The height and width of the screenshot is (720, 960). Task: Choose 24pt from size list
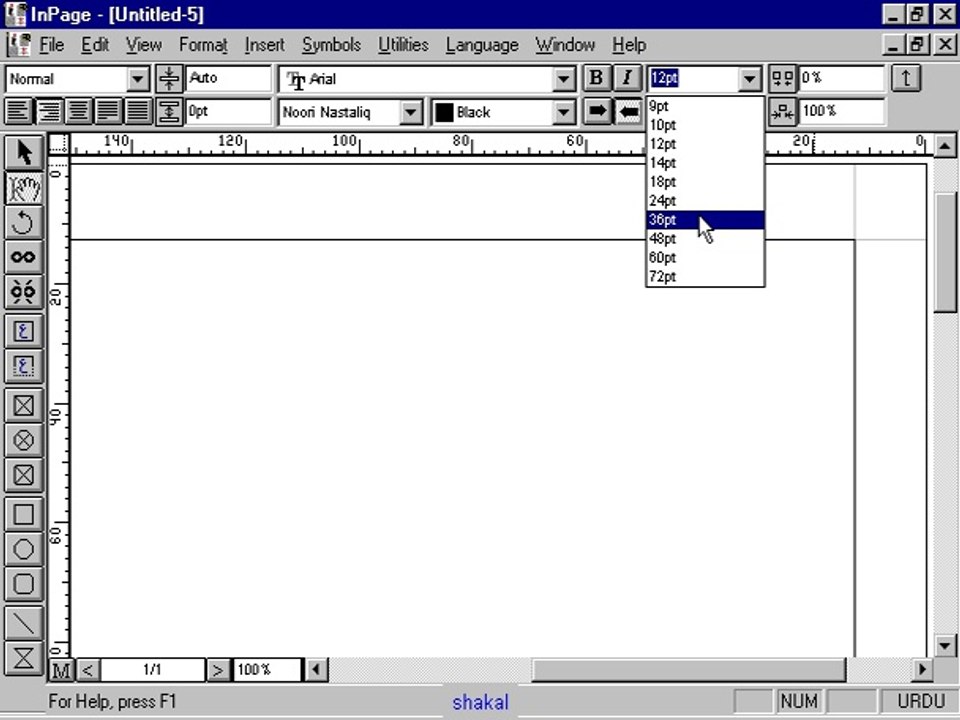pyautogui.click(x=705, y=201)
